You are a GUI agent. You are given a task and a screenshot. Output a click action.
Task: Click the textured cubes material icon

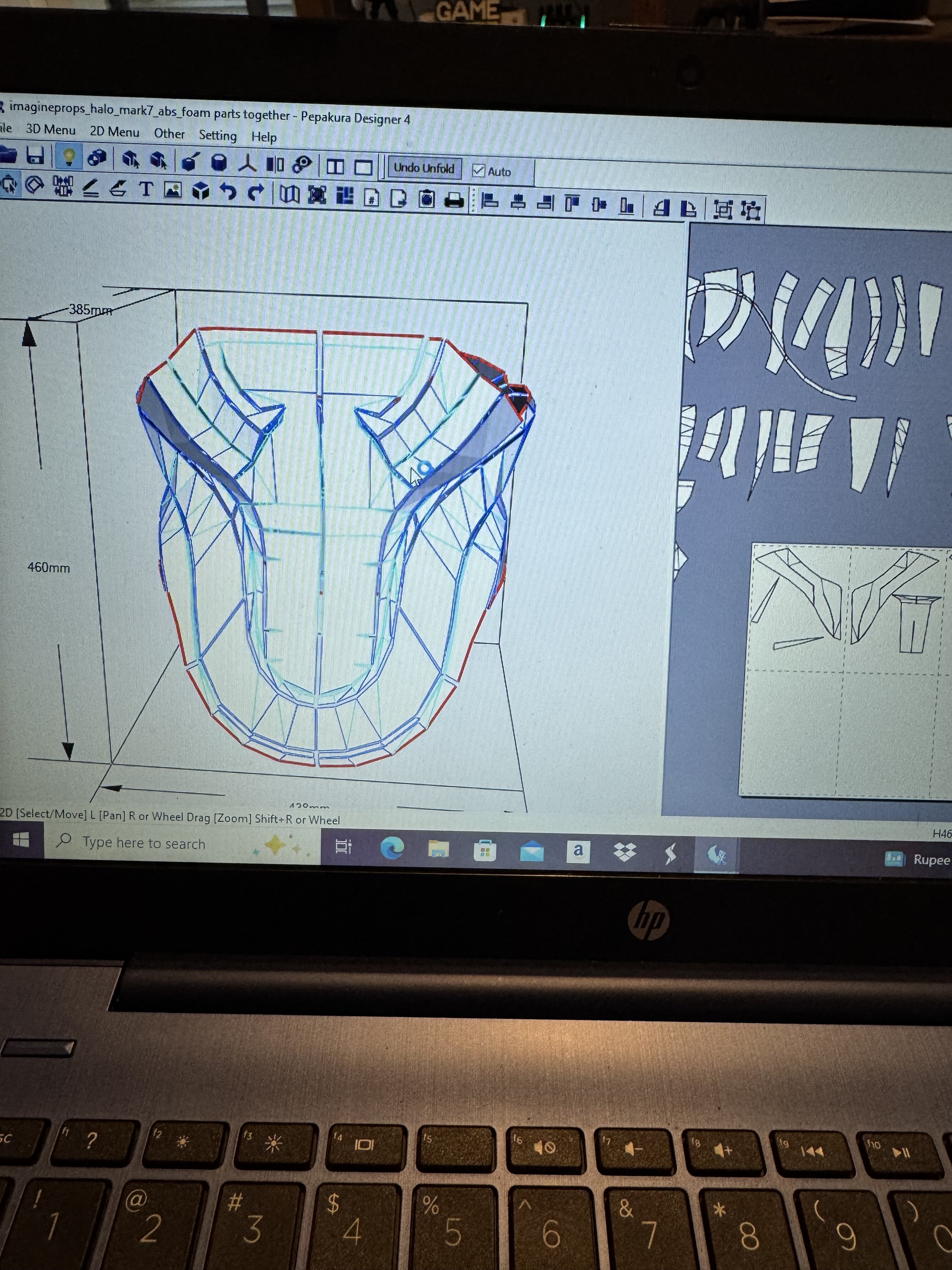pyautogui.click(x=97, y=158)
